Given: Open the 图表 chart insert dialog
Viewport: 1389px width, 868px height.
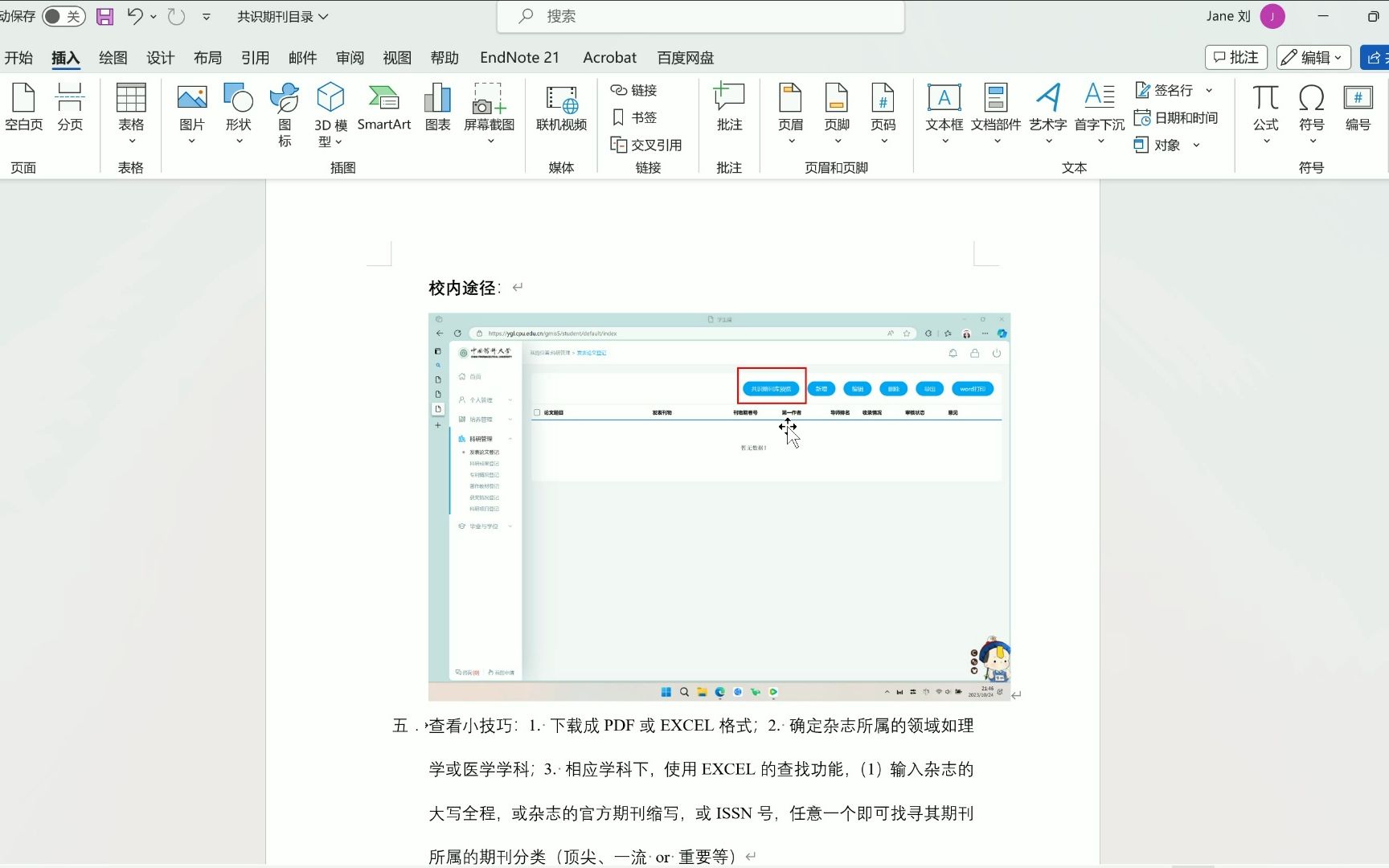Looking at the screenshot, I should (x=437, y=104).
